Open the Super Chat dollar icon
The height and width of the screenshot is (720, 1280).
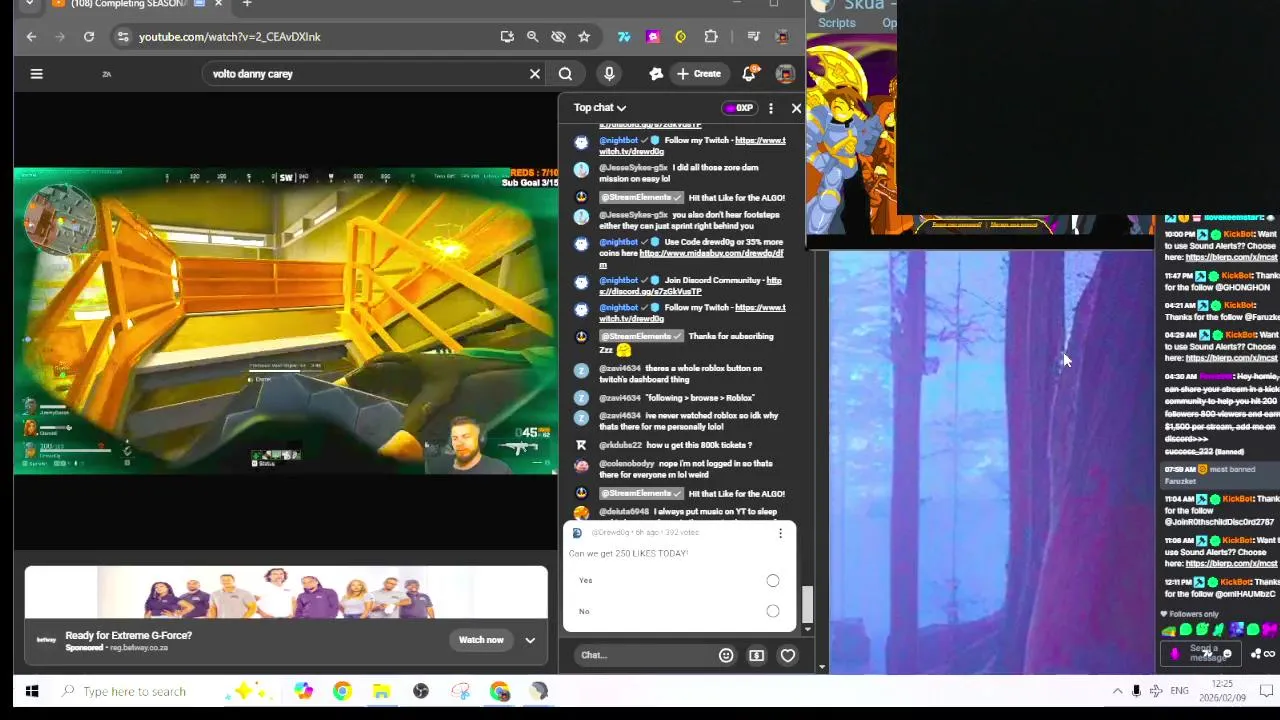(756, 656)
